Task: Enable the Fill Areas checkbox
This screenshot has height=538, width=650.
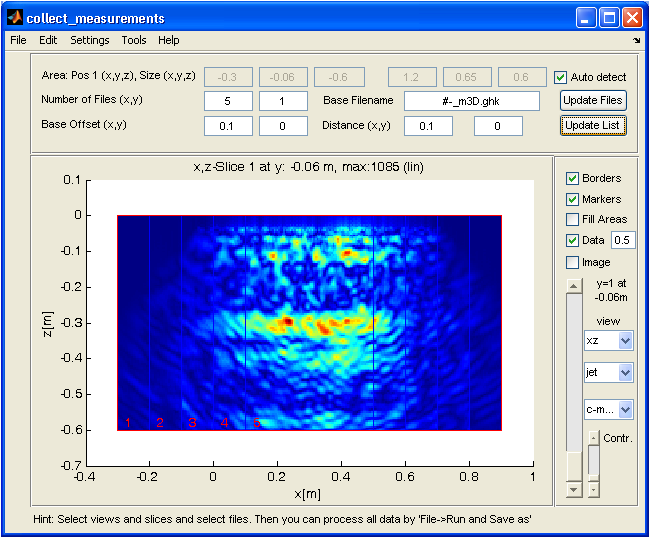Action: click(x=572, y=219)
